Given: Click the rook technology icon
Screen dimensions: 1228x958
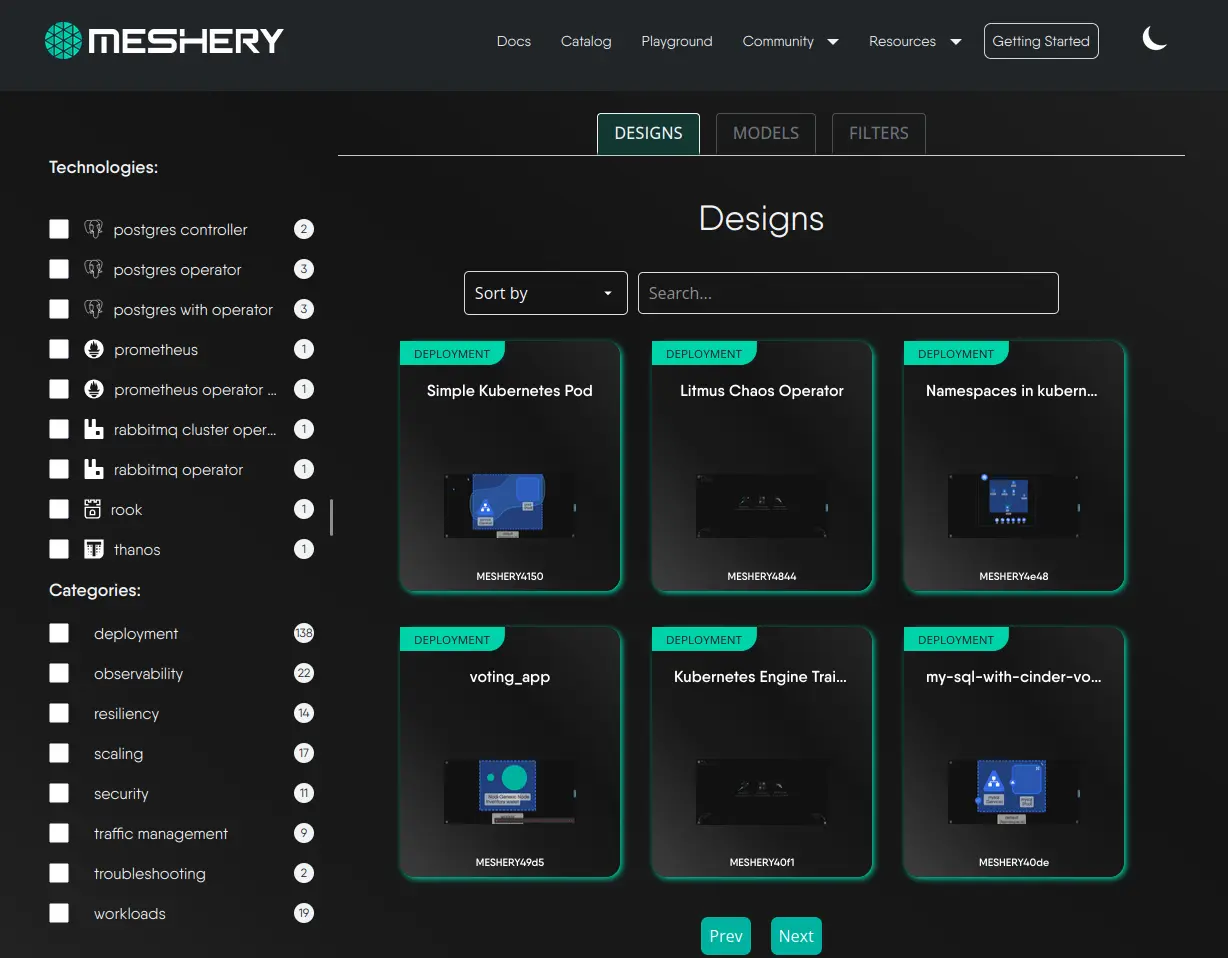Looking at the screenshot, I should (92, 509).
